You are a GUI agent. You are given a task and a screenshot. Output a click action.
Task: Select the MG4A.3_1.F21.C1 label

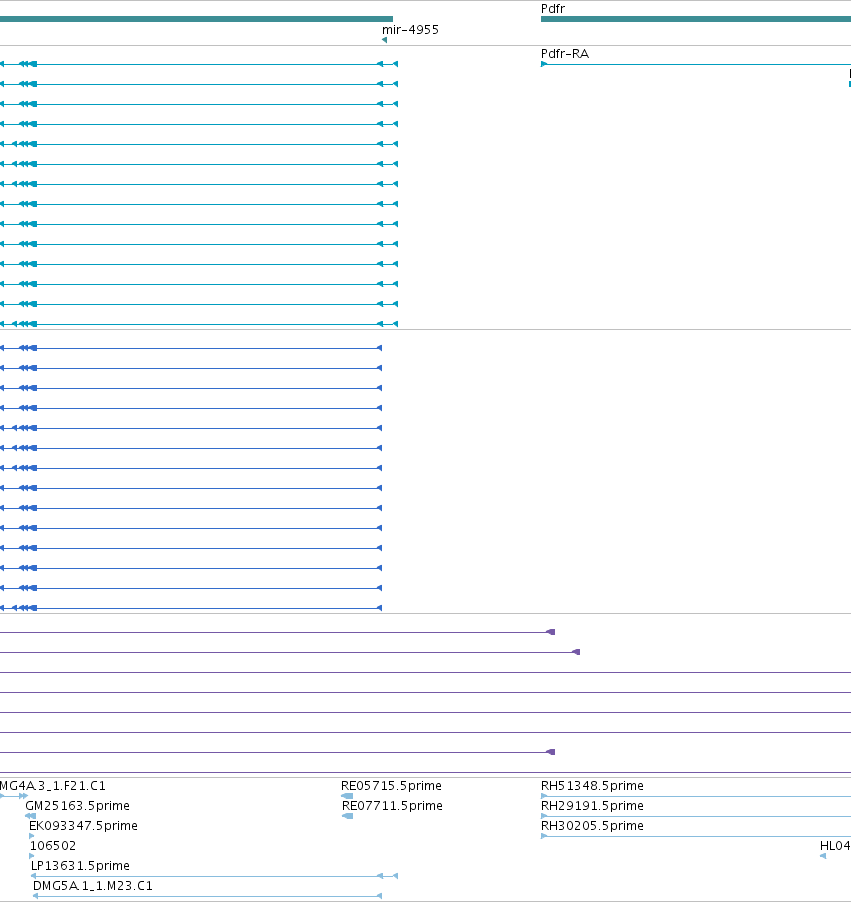[53, 786]
